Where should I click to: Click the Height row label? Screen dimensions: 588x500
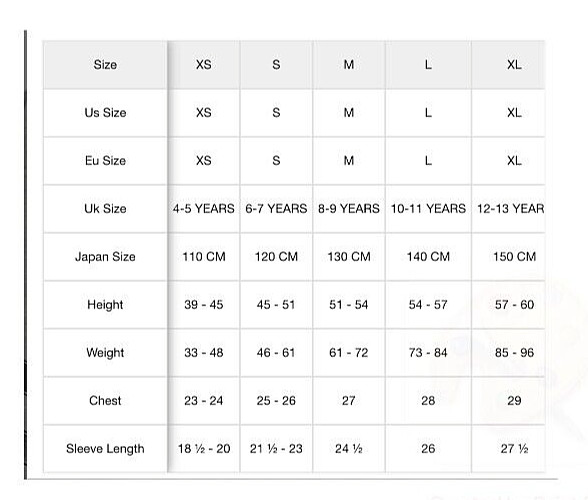[105, 305]
